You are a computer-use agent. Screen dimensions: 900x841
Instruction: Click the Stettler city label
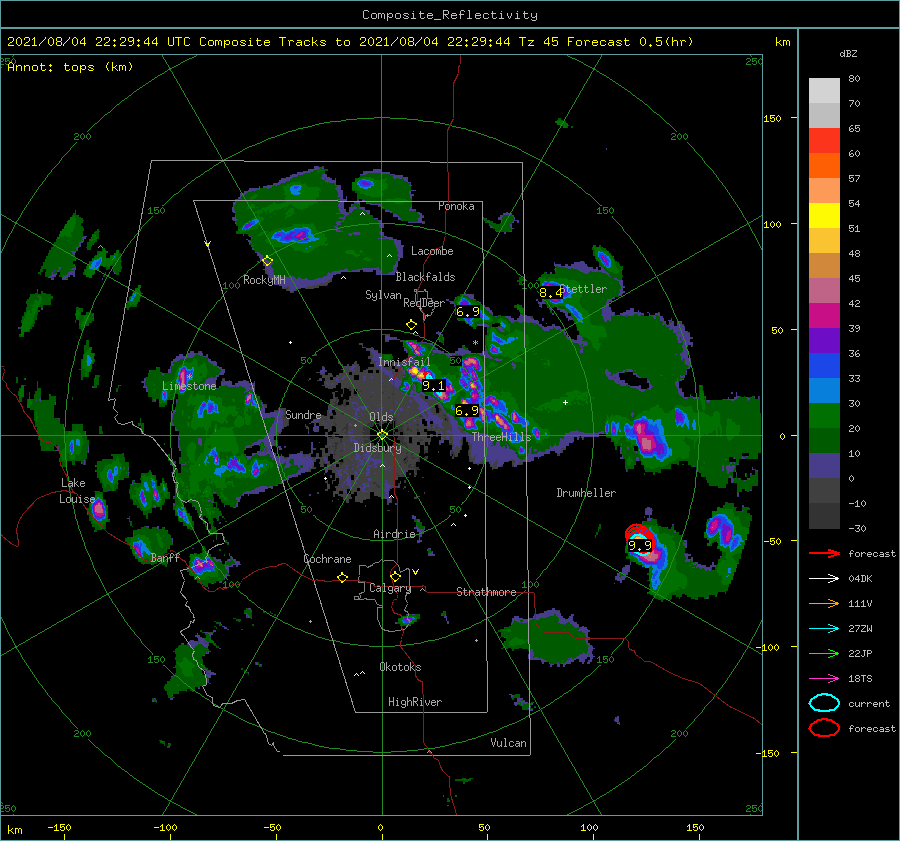click(583, 289)
